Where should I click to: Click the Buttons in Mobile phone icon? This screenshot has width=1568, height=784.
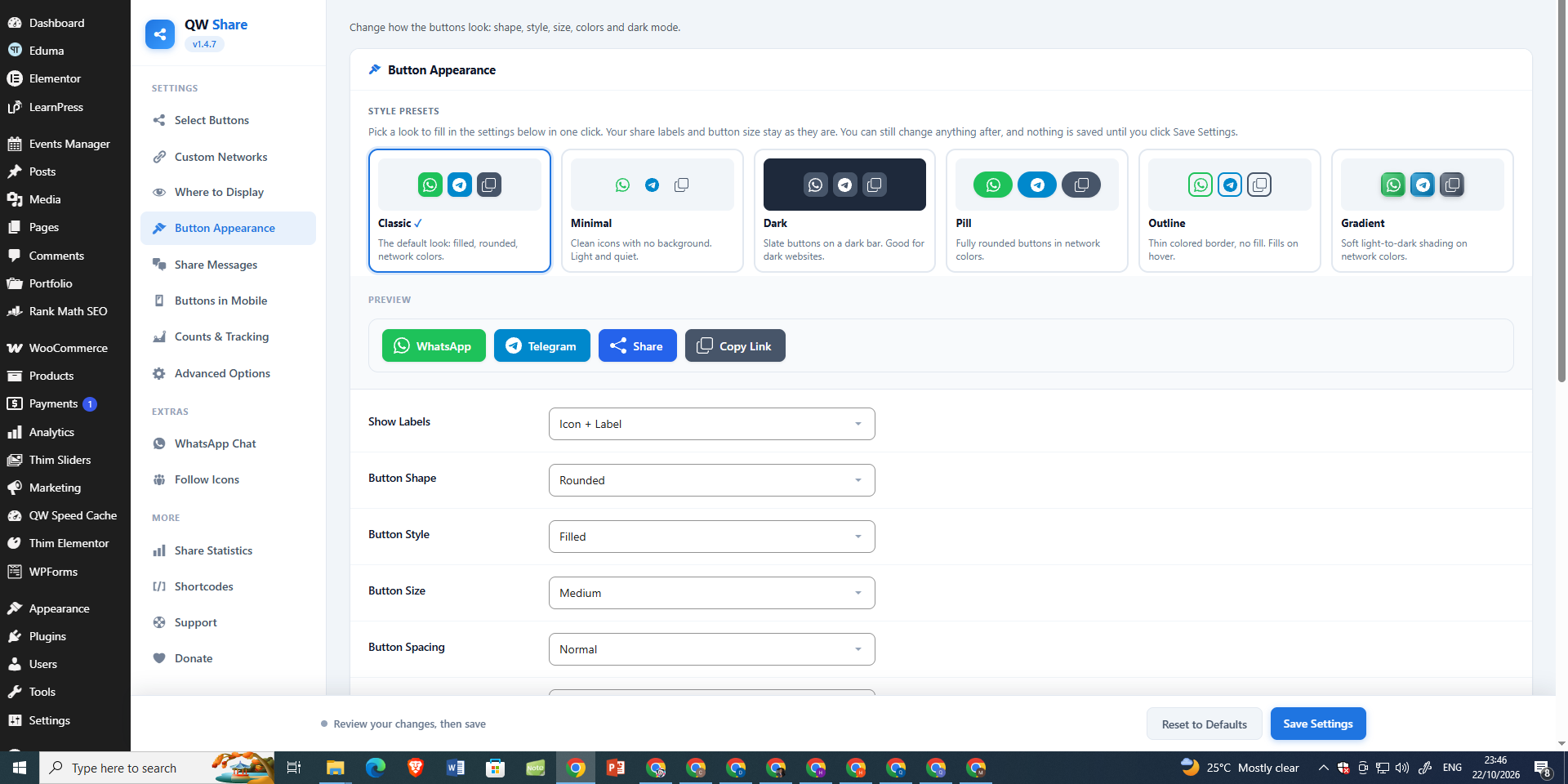(x=159, y=301)
